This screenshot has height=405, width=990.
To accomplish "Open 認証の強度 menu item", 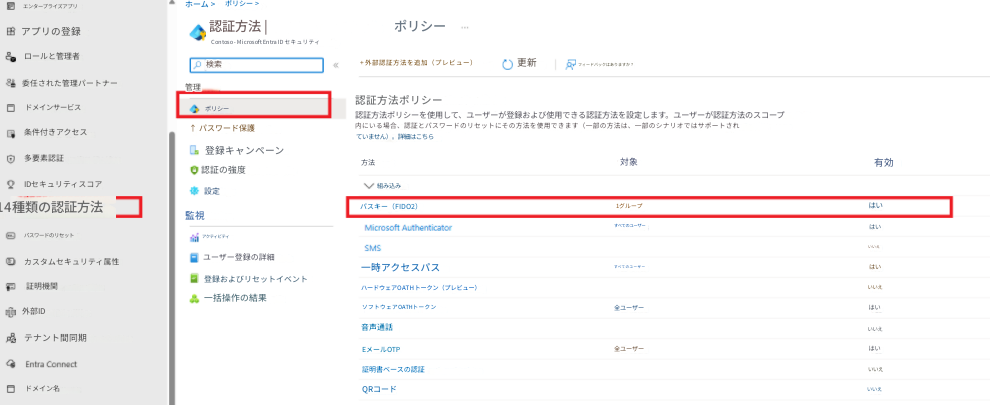I will [x=223, y=170].
